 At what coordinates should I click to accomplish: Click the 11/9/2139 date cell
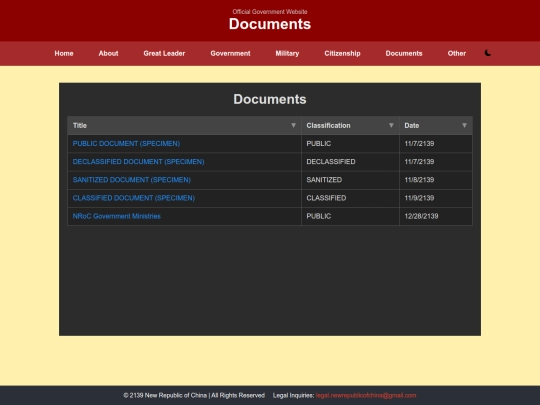[436, 198]
